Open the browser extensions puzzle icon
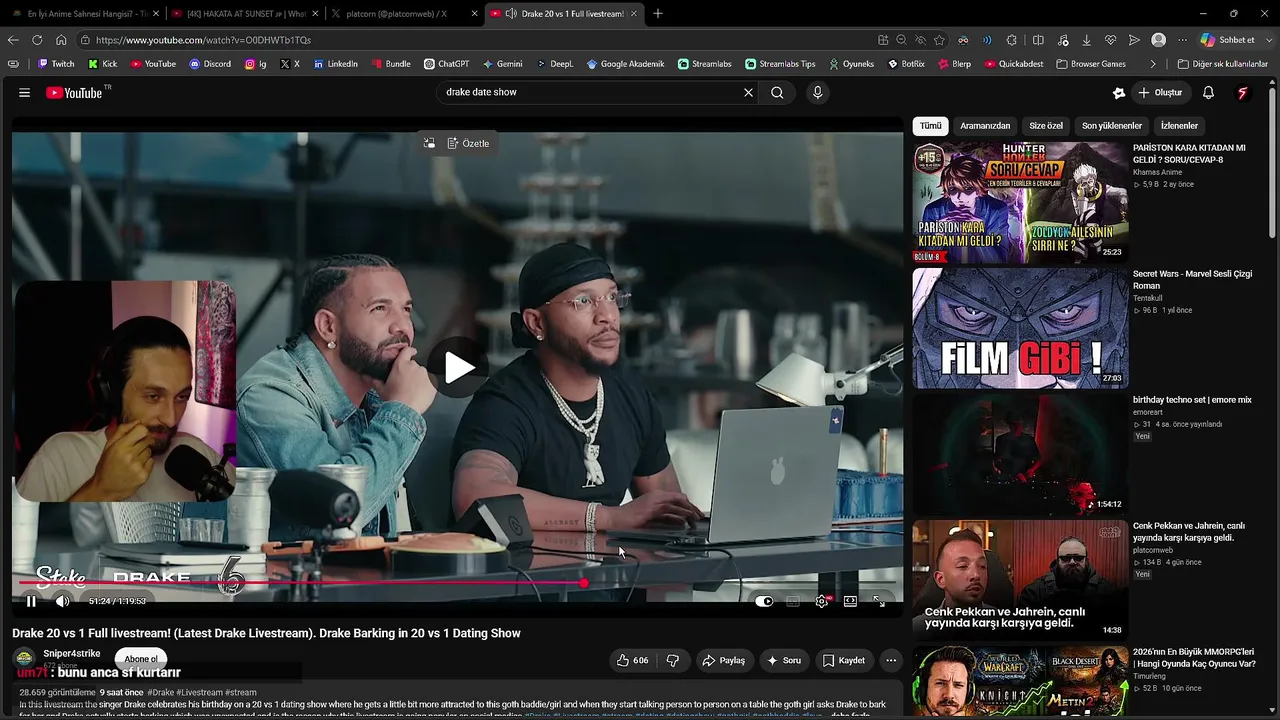 (1012, 40)
